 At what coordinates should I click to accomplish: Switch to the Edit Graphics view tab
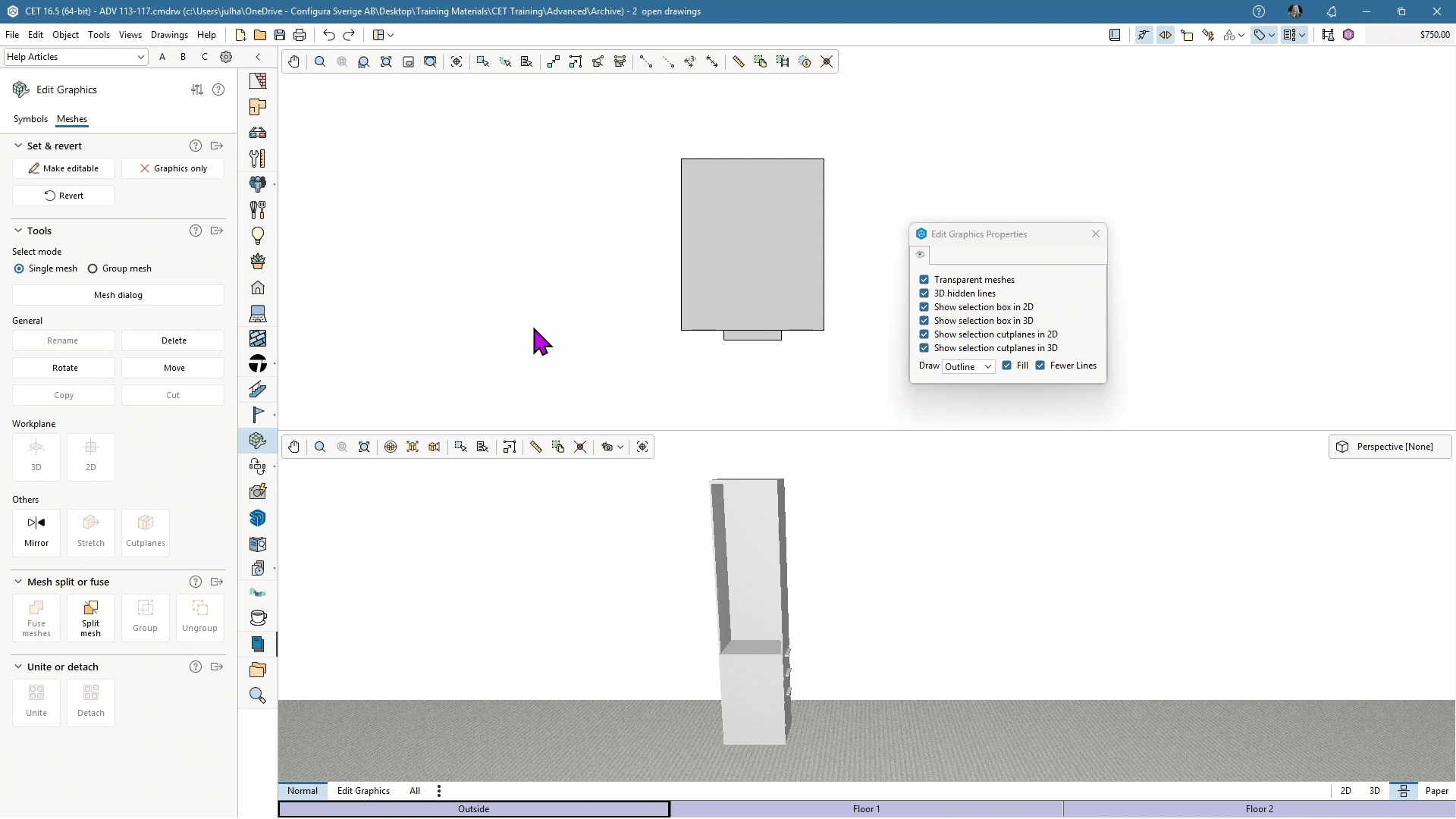point(363,791)
